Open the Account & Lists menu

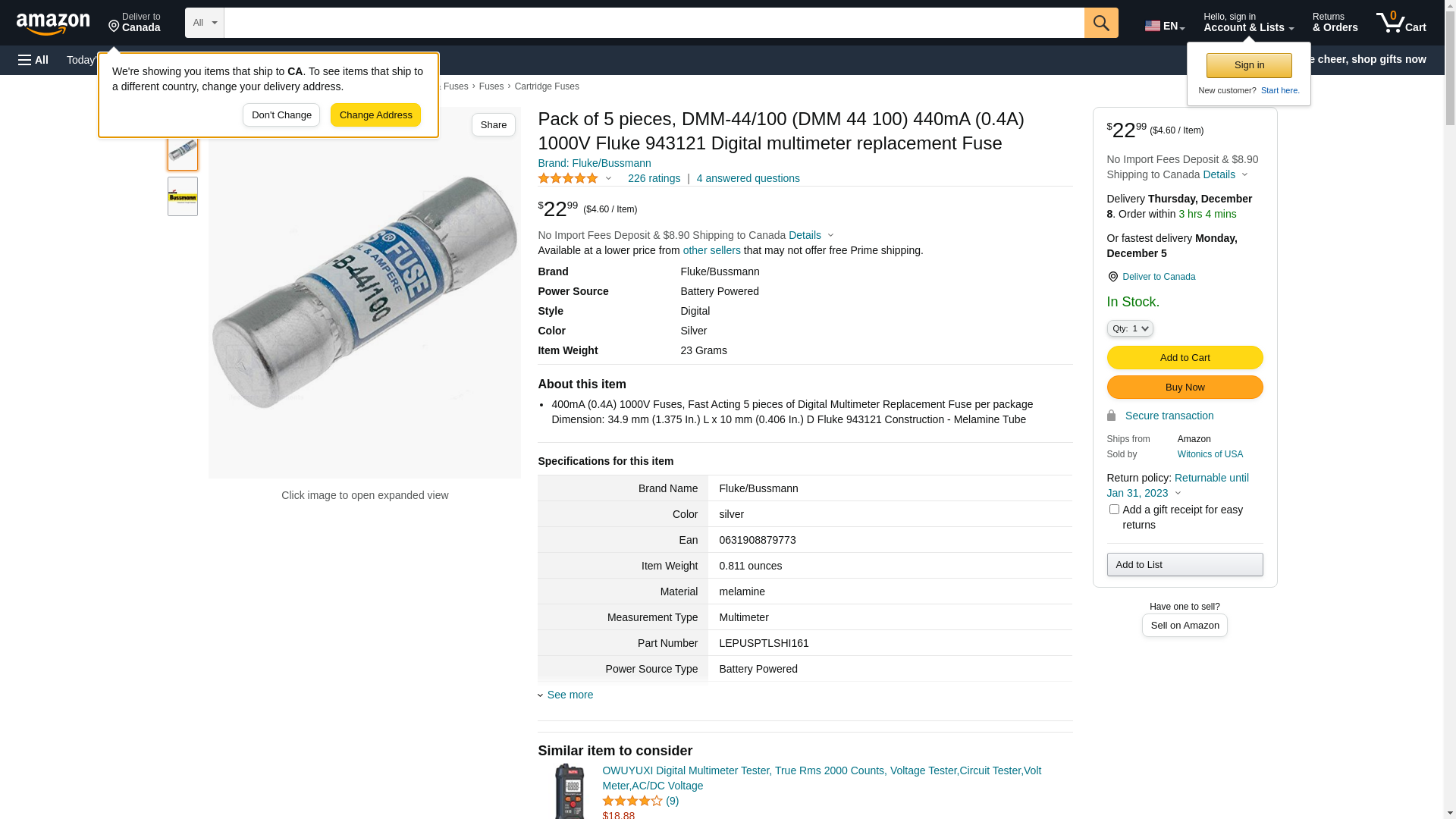click(x=1248, y=23)
